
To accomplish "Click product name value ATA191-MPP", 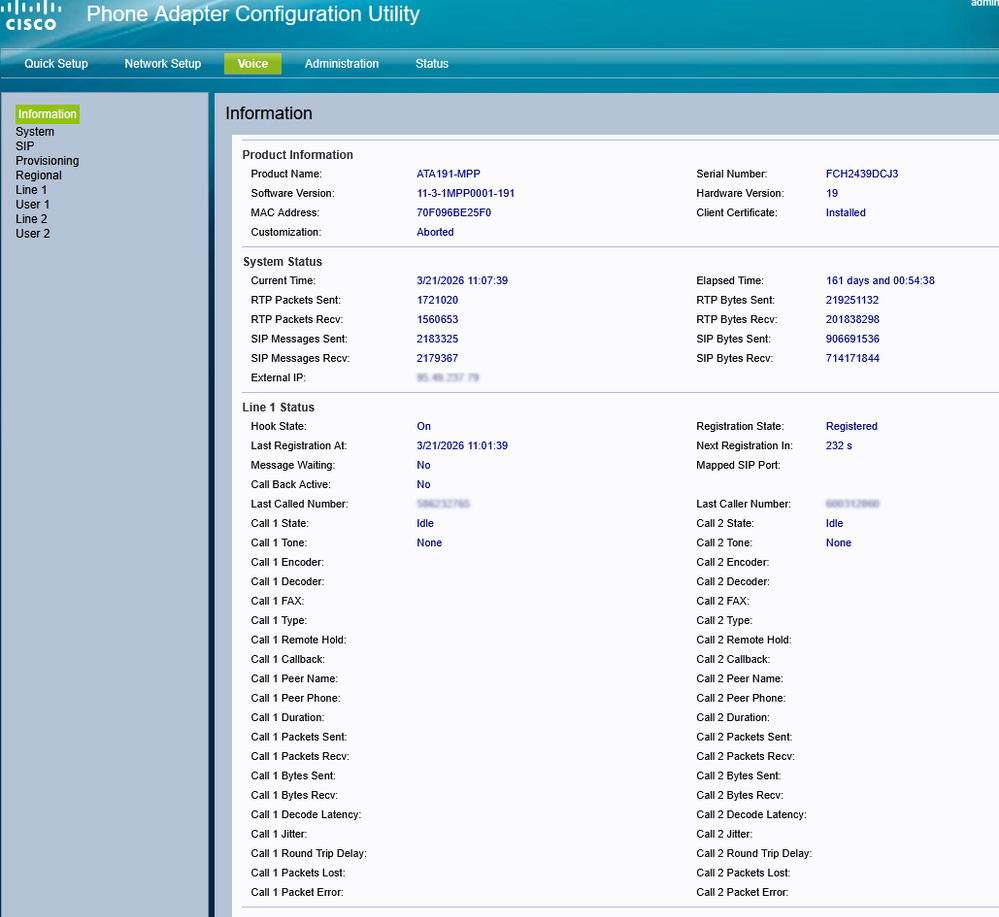I will coord(449,174).
